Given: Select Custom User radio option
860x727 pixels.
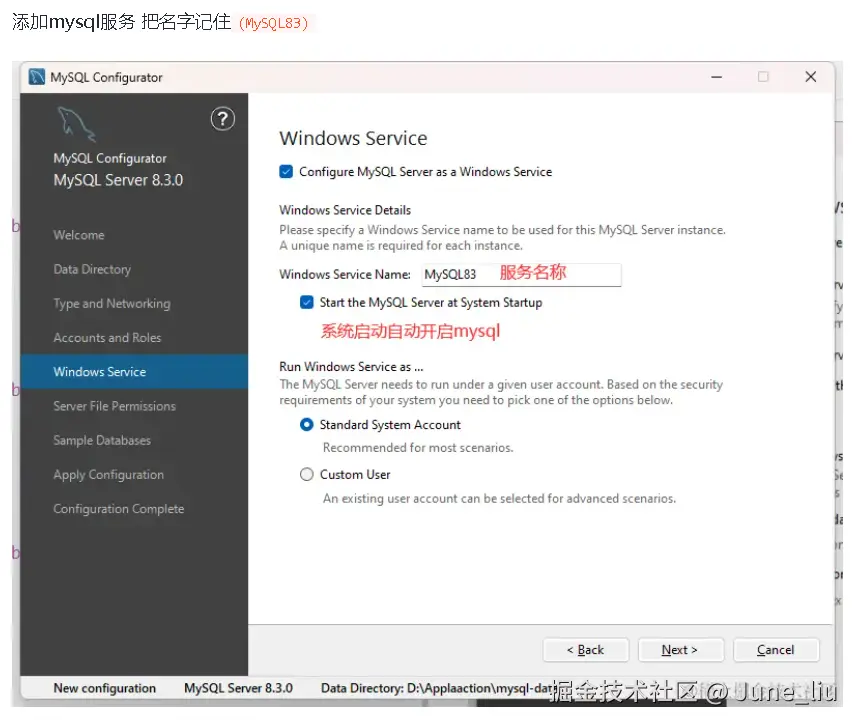Looking at the screenshot, I should tap(307, 474).
